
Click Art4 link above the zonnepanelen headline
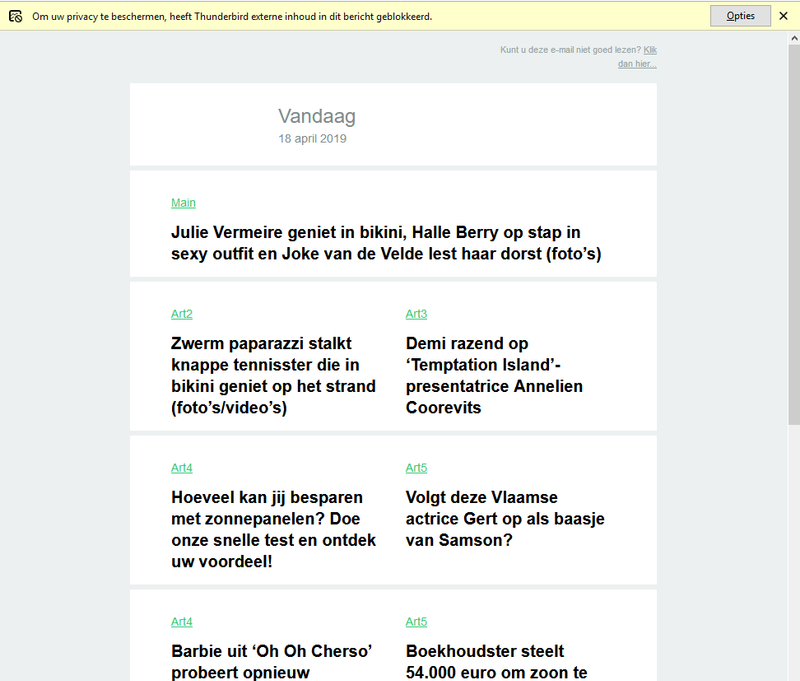[x=181, y=468]
